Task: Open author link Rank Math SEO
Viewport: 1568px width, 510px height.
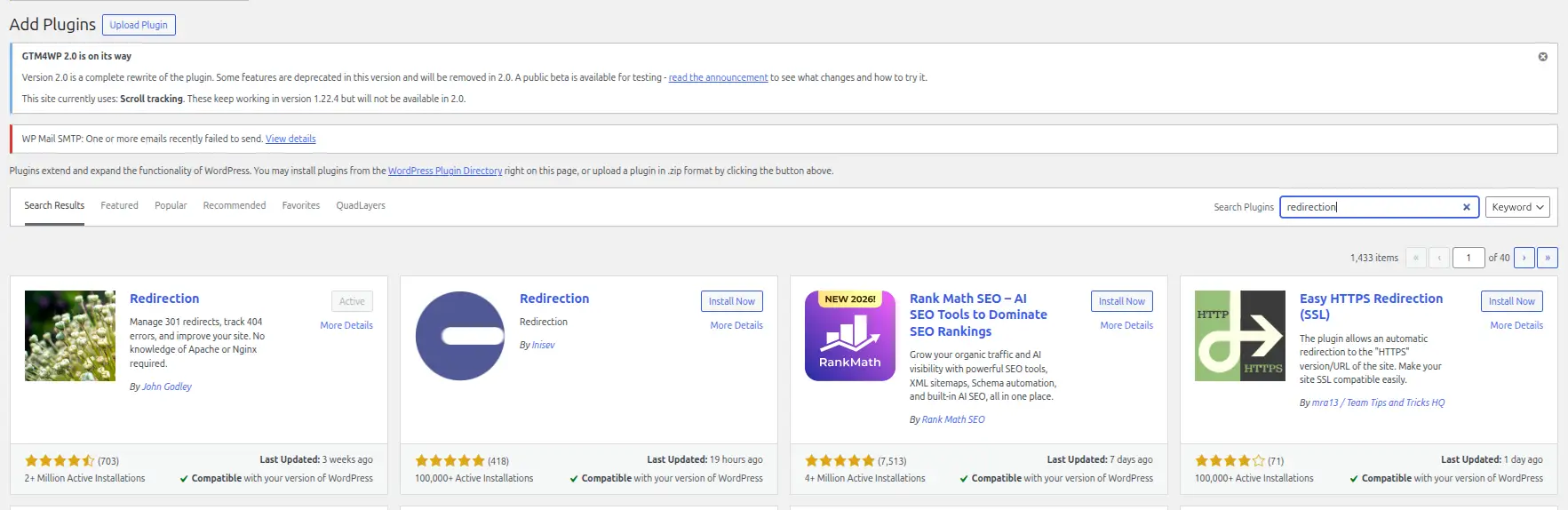Action: pyautogui.click(x=953, y=419)
